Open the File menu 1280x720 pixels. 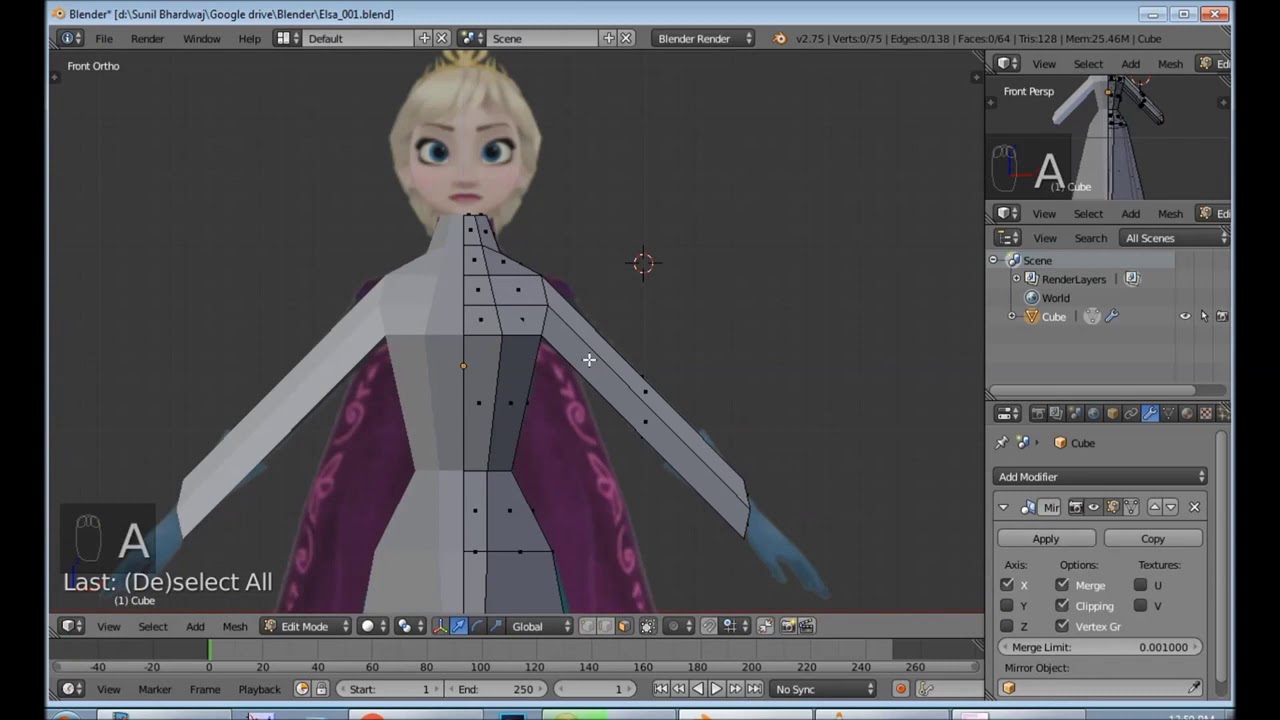click(x=104, y=38)
